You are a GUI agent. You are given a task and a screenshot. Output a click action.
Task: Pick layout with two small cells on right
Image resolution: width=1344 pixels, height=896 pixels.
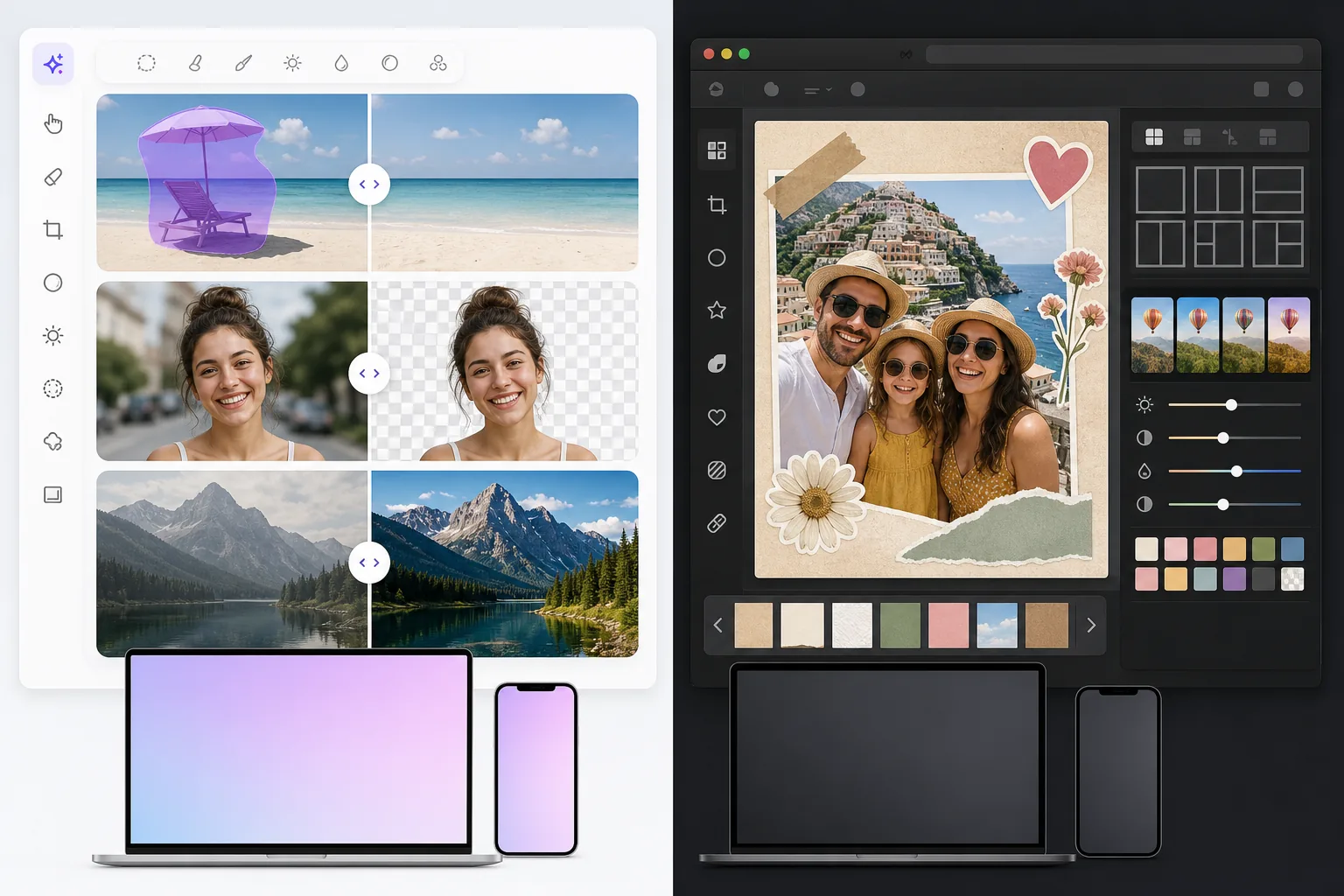click(x=1277, y=243)
